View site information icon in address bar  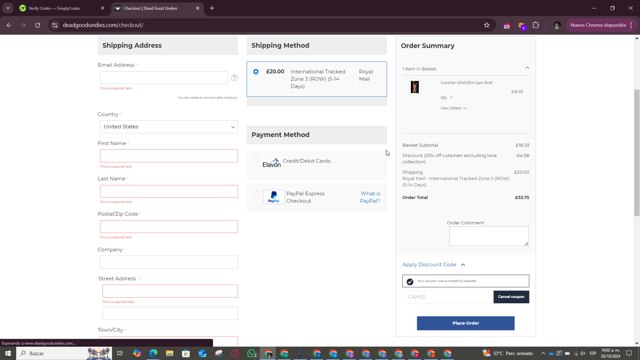(55, 25)
